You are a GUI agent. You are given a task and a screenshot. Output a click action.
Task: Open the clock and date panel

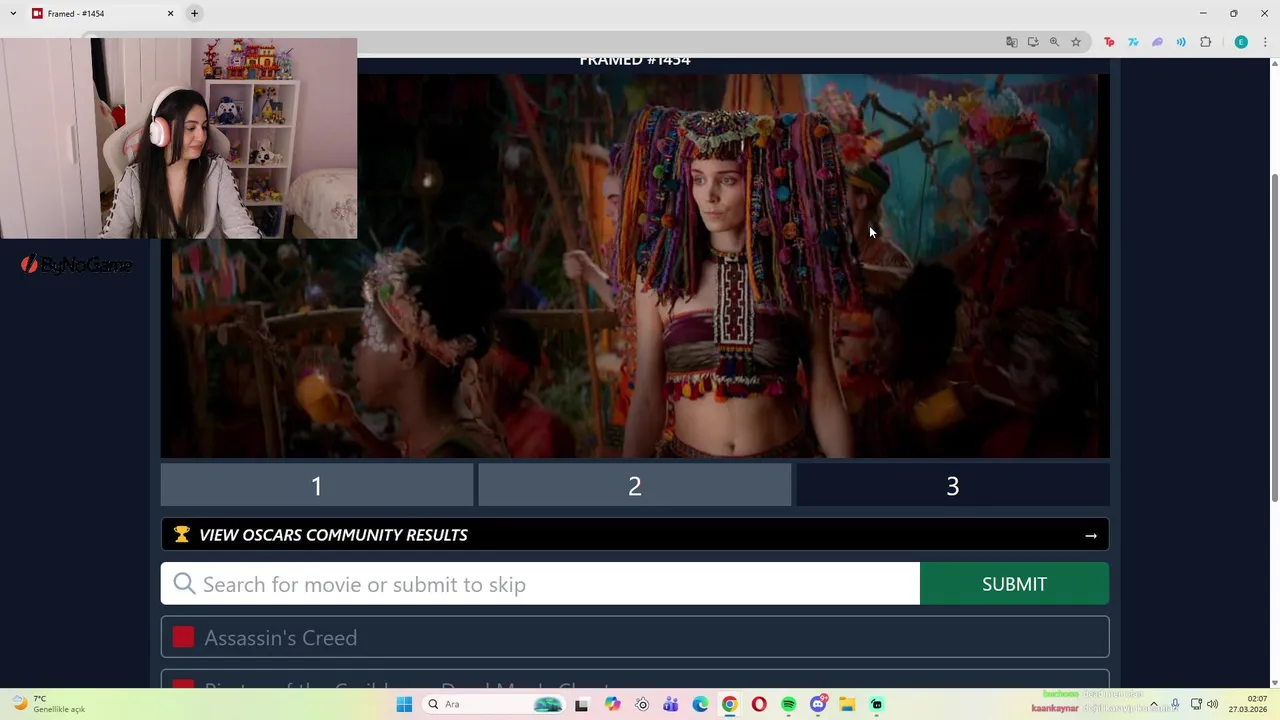[x=1247, y=704]
